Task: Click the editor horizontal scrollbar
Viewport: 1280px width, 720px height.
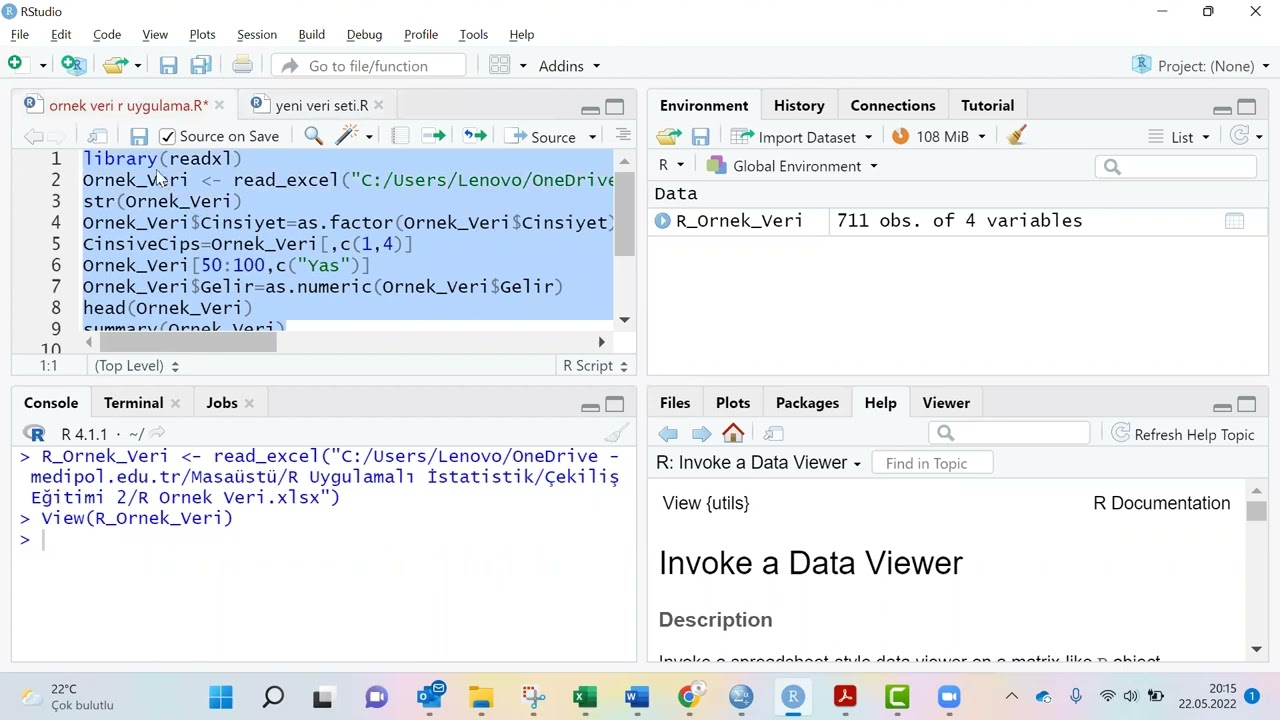Action: [345, 342]
